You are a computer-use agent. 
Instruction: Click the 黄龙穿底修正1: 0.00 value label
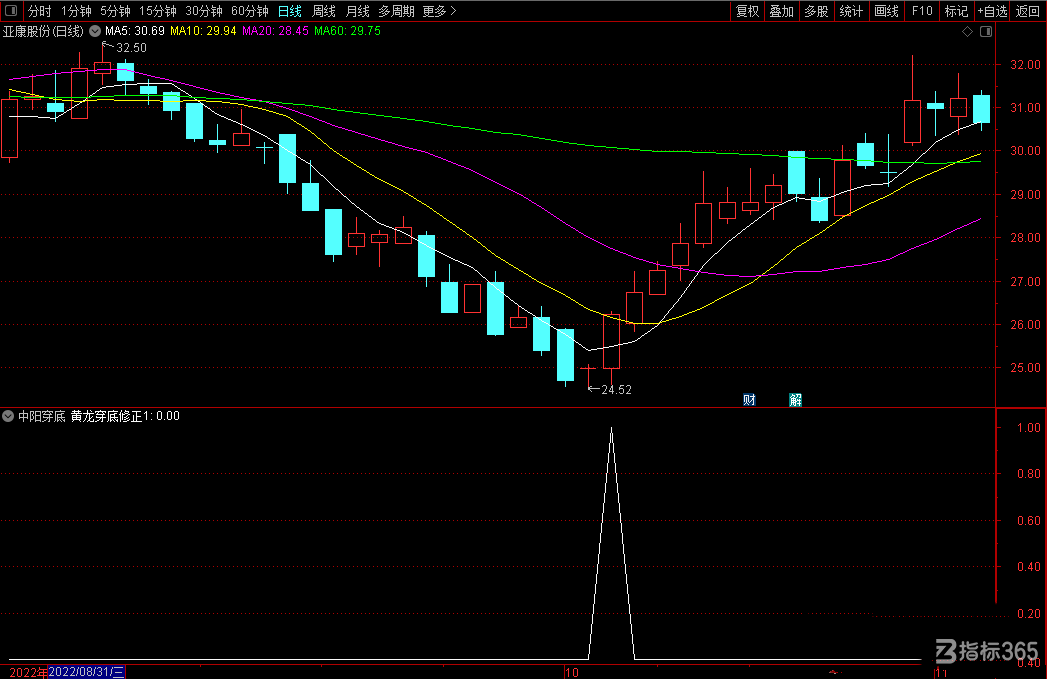tap(125, 416)
